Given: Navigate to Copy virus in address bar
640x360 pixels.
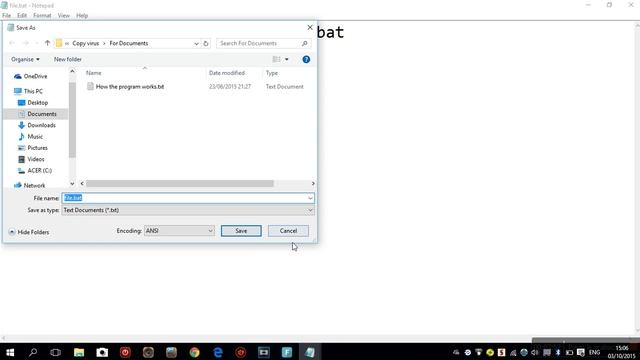Looking at the screenshot, I should (85, 43).
